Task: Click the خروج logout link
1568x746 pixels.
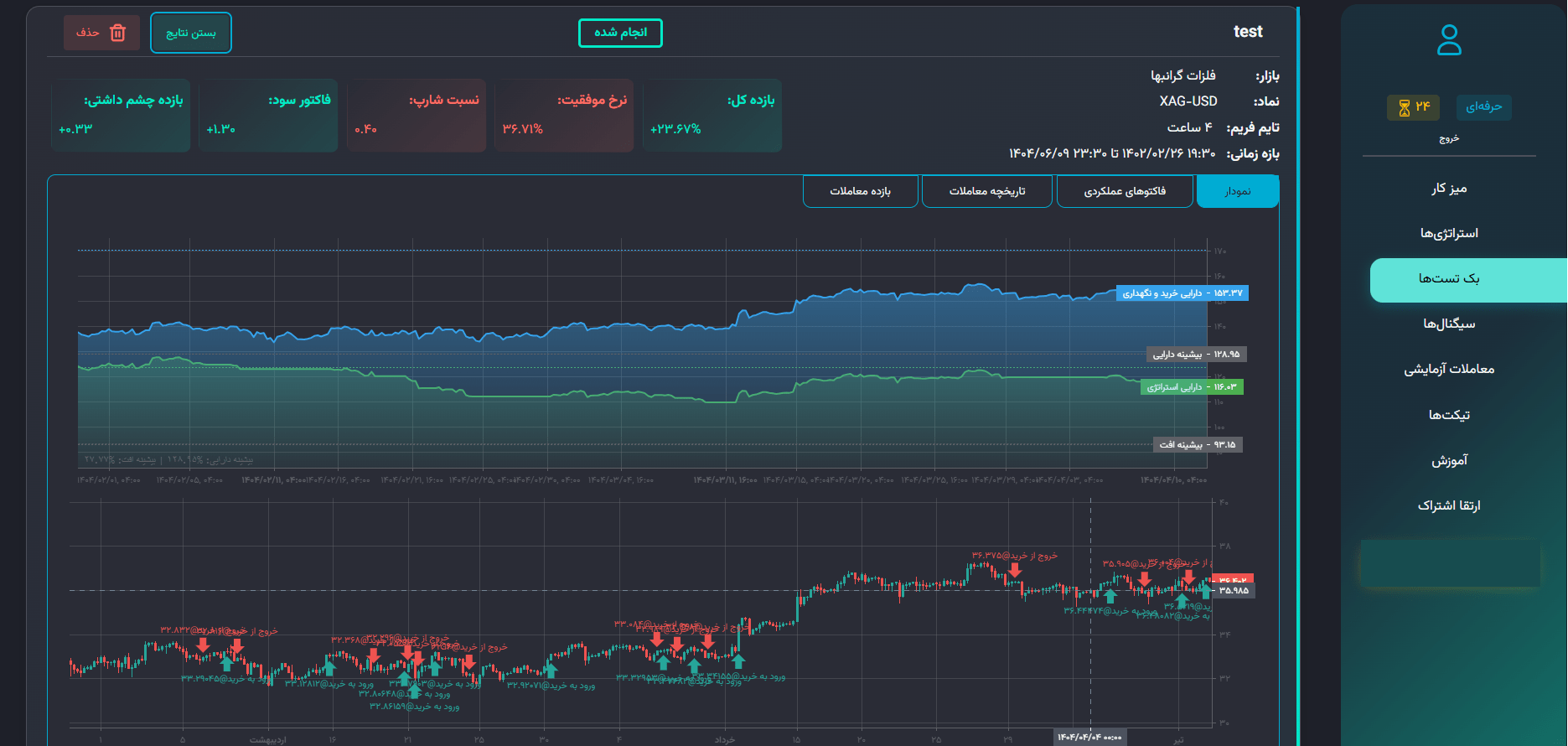Action: click(1449, 138)
